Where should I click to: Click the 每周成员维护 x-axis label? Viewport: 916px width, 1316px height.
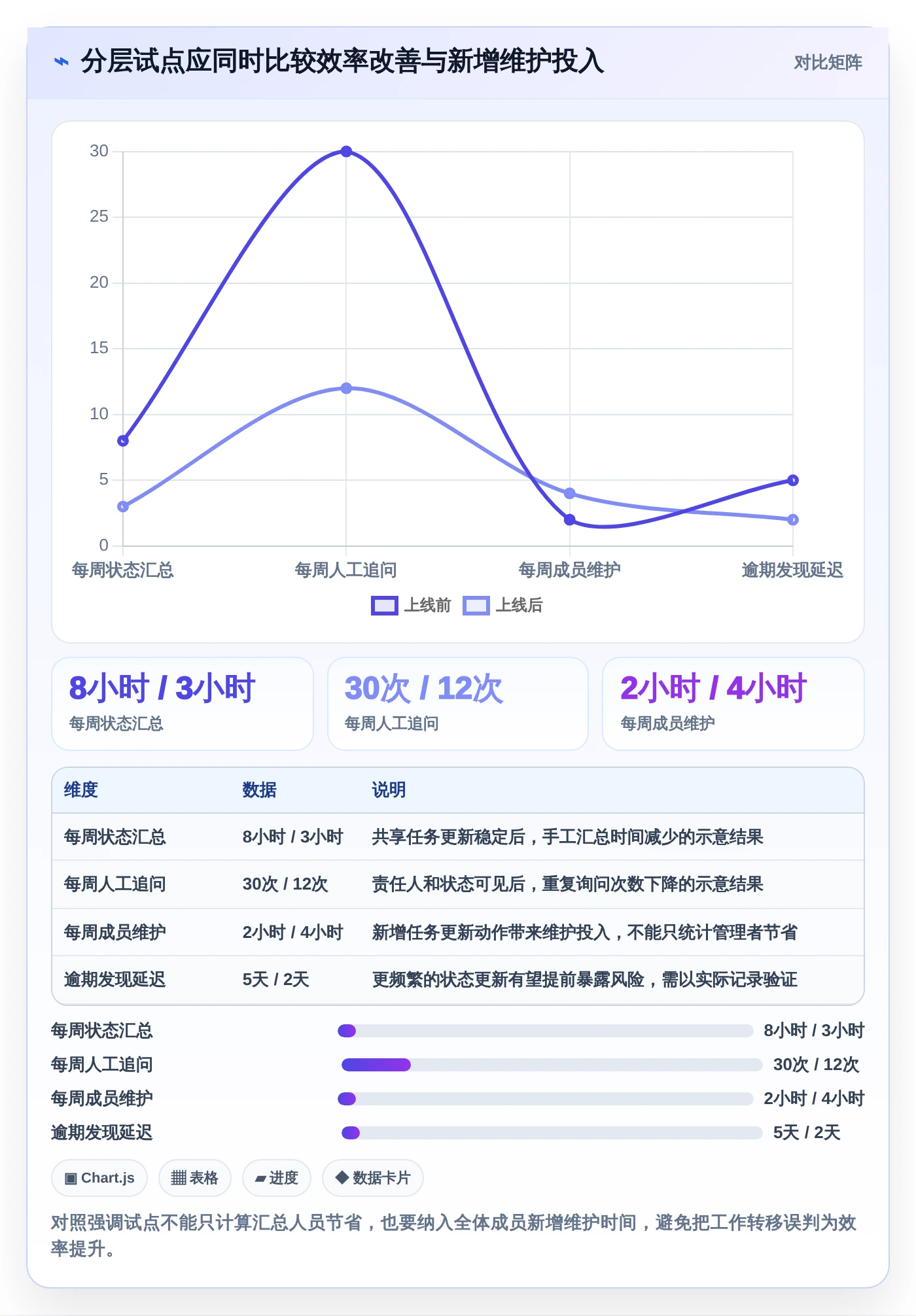coord(569,570)
